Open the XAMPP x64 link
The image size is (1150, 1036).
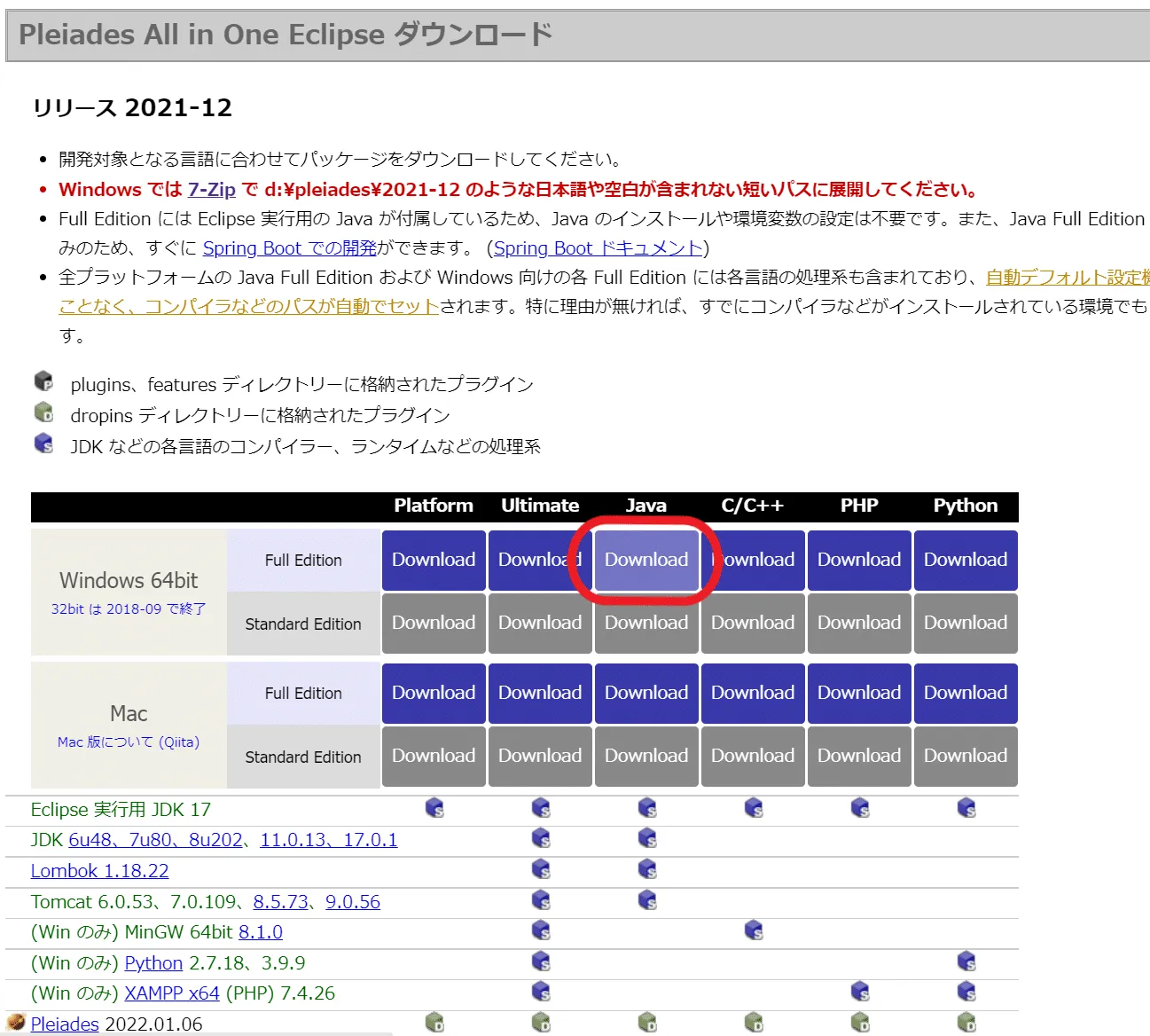172,993
